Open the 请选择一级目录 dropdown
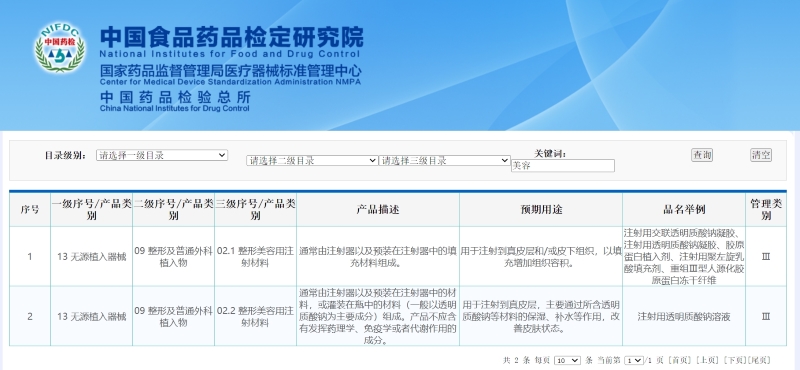The image size is (800, 370). coord(162,155)
